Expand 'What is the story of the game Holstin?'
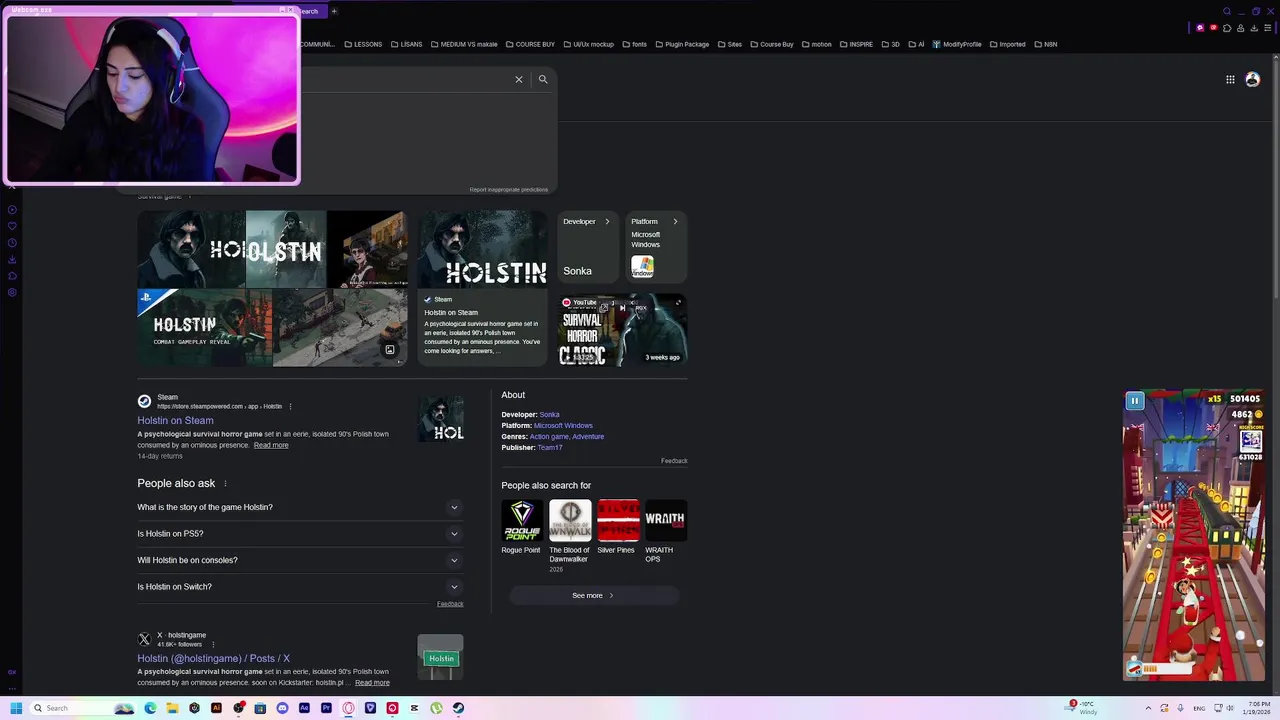Viewport: 1280px width, 720px height. coord(300,507)
